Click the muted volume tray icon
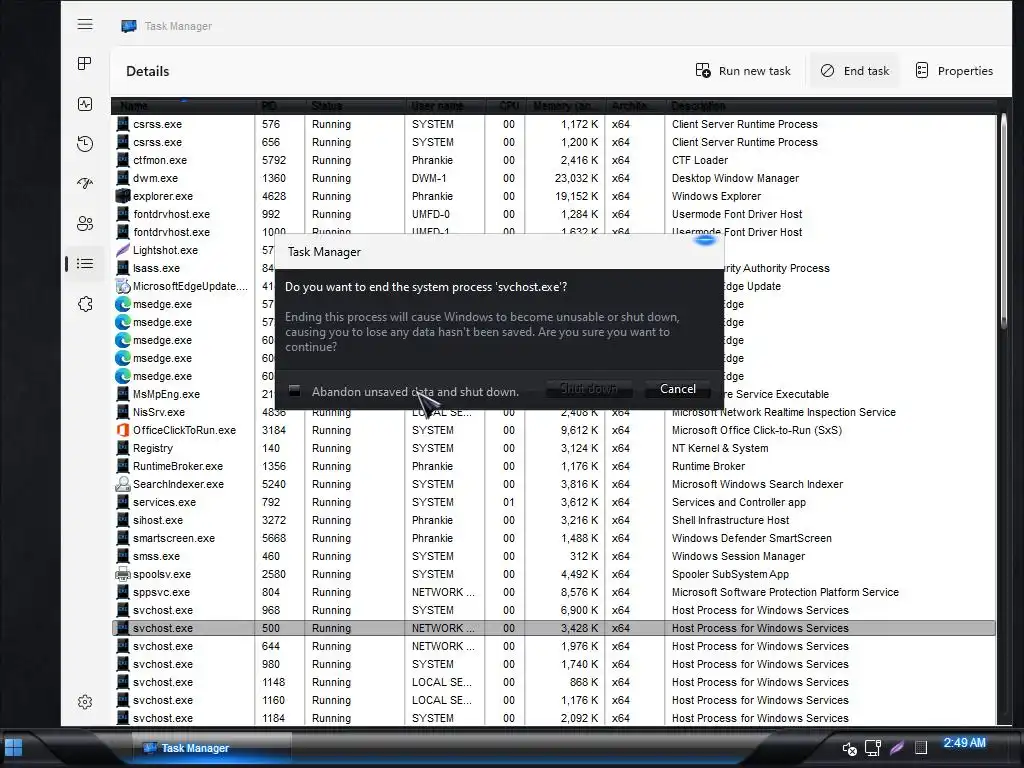Viewport: 1024px width, 768px height. [849, 748]
